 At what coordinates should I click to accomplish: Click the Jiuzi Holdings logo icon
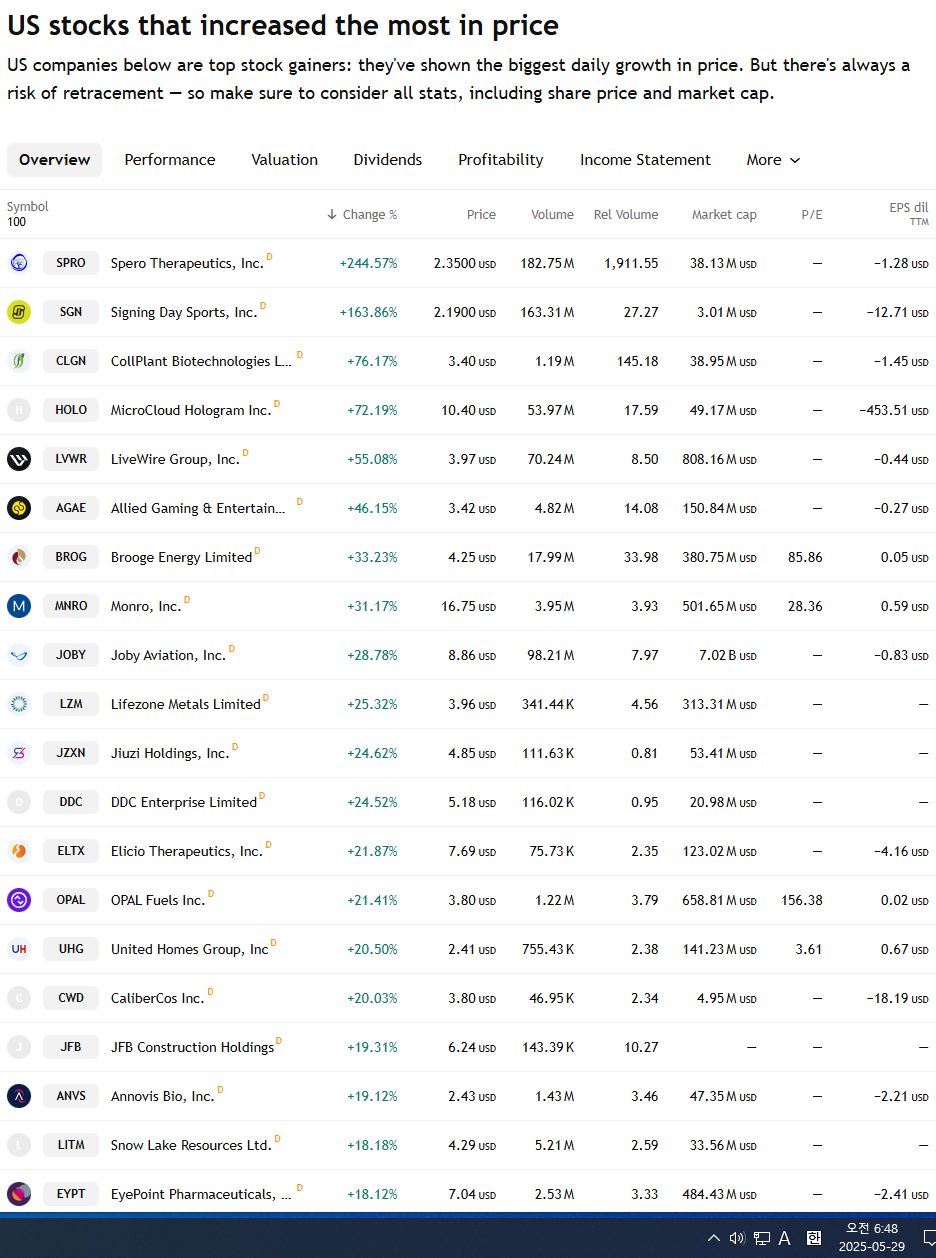tap(18, 753)
